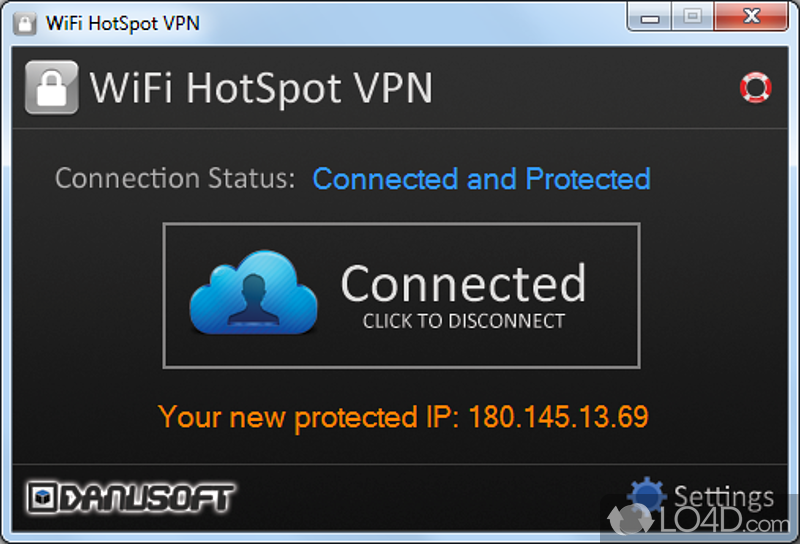Image resolution: width=800 pixels, height=544 pixels.
Task: Click the large Connected text
Action: point(463,284)
